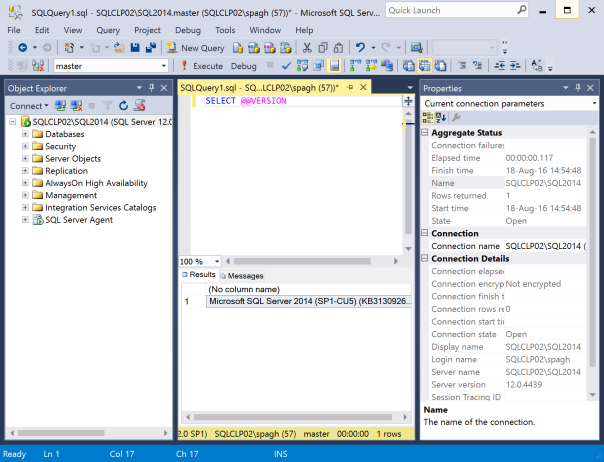
Task: Click the Parse query checkmark icon
Action: [287, 66]
